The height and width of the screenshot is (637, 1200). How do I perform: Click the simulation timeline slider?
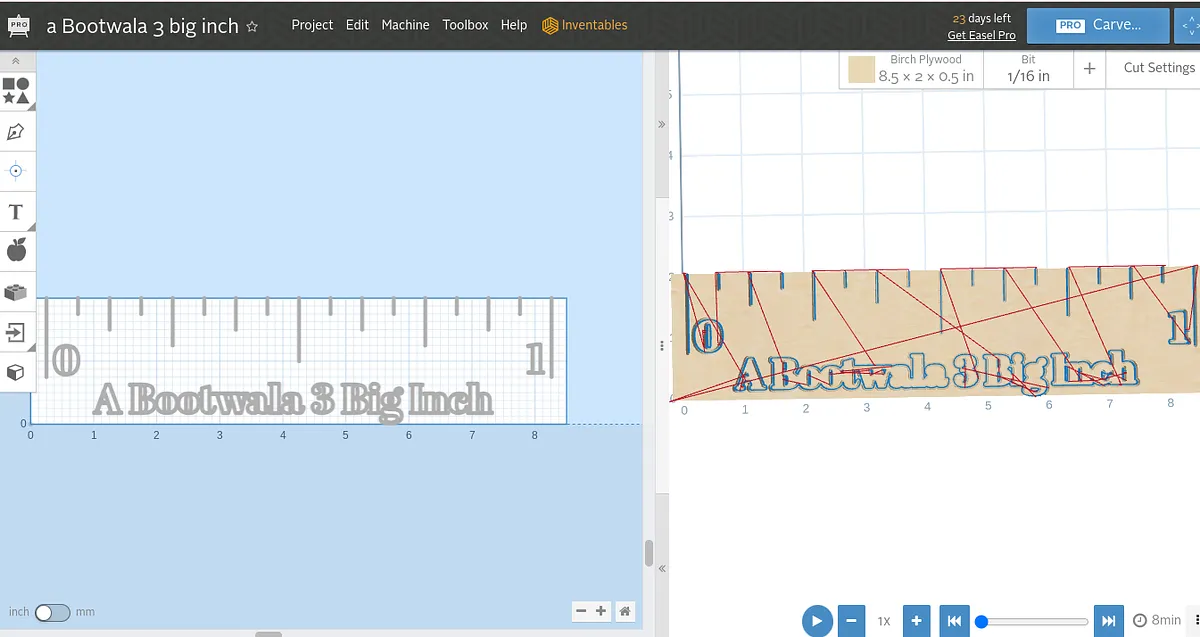[x=1034, y=622]
